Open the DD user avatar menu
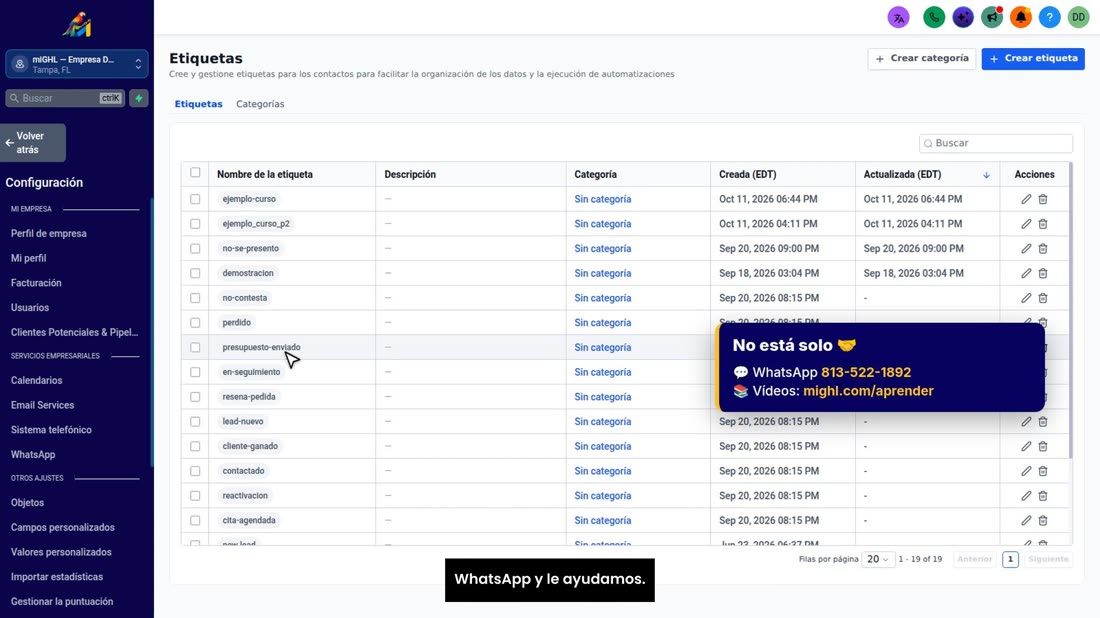This screenshot has width=1100, height=618. coord(1078,18)
